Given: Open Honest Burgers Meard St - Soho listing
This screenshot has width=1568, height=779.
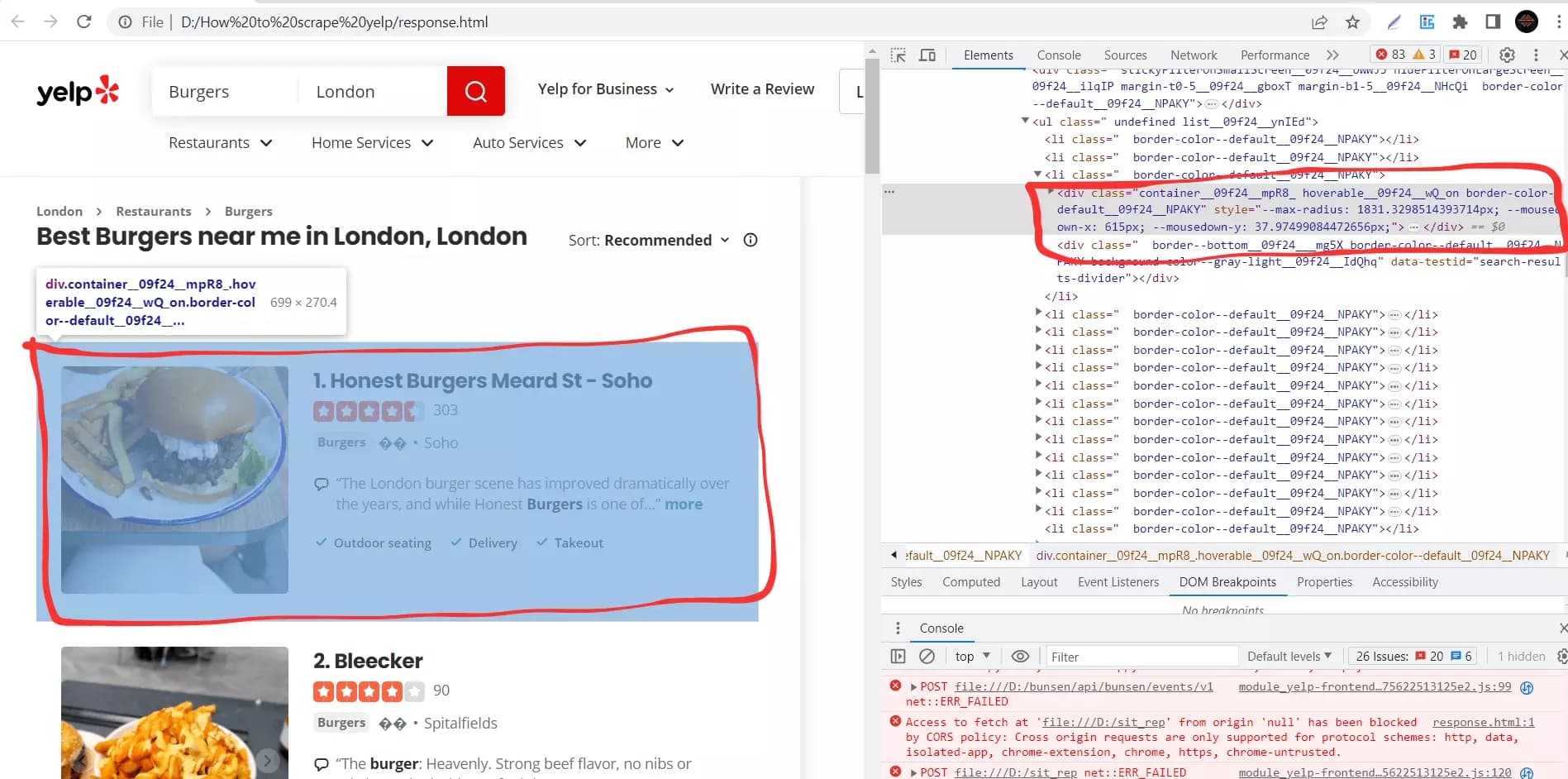Looking at the screenshot, I should point(491,381).
